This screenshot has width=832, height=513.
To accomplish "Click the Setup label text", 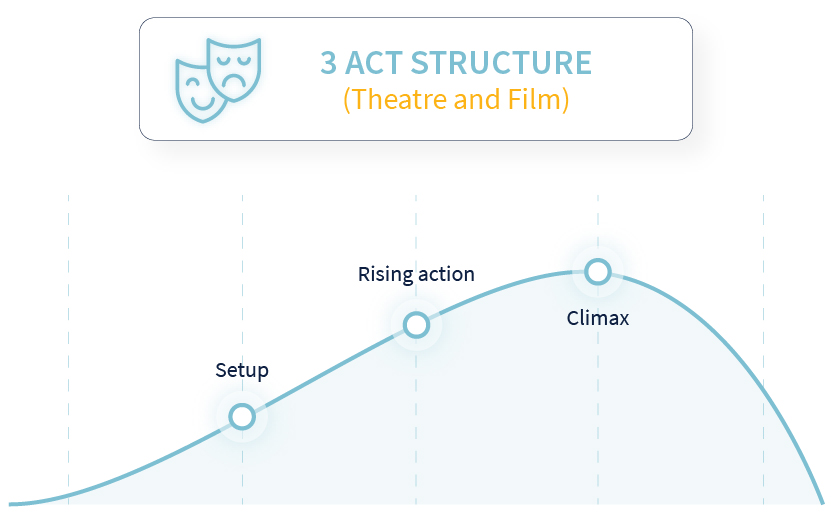I will pos(242,370).
